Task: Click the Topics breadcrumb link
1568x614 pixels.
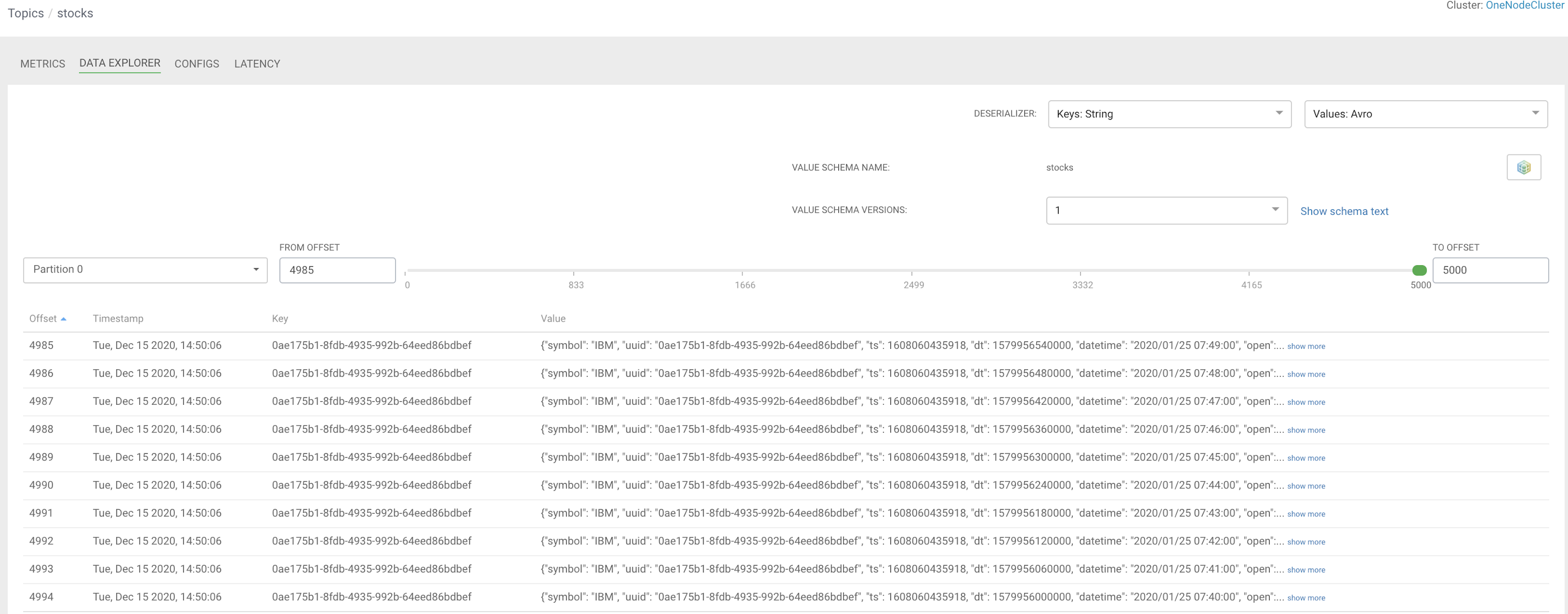Action: (x=25, y=13)
